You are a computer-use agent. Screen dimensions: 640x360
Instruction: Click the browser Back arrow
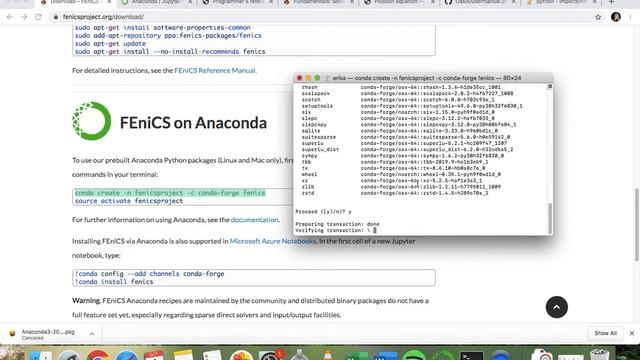point(10,17)
